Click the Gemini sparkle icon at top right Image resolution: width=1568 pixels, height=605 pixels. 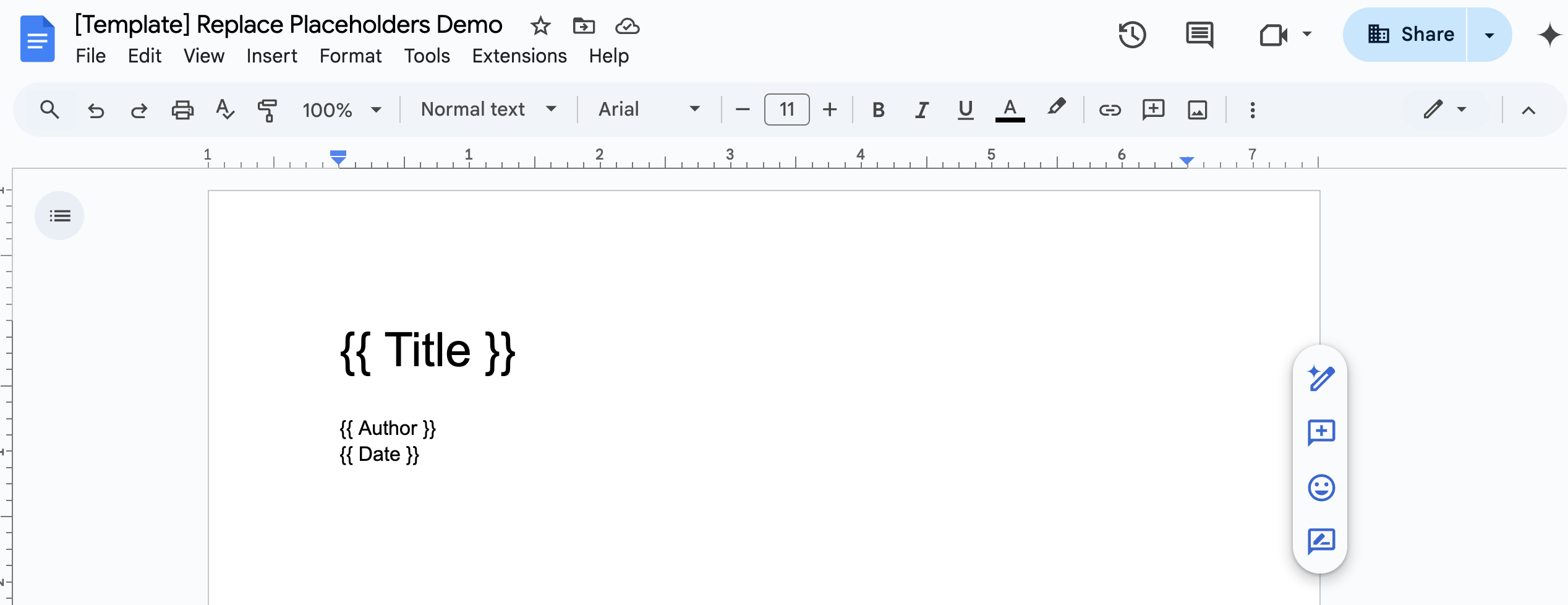click(1549, 35)
